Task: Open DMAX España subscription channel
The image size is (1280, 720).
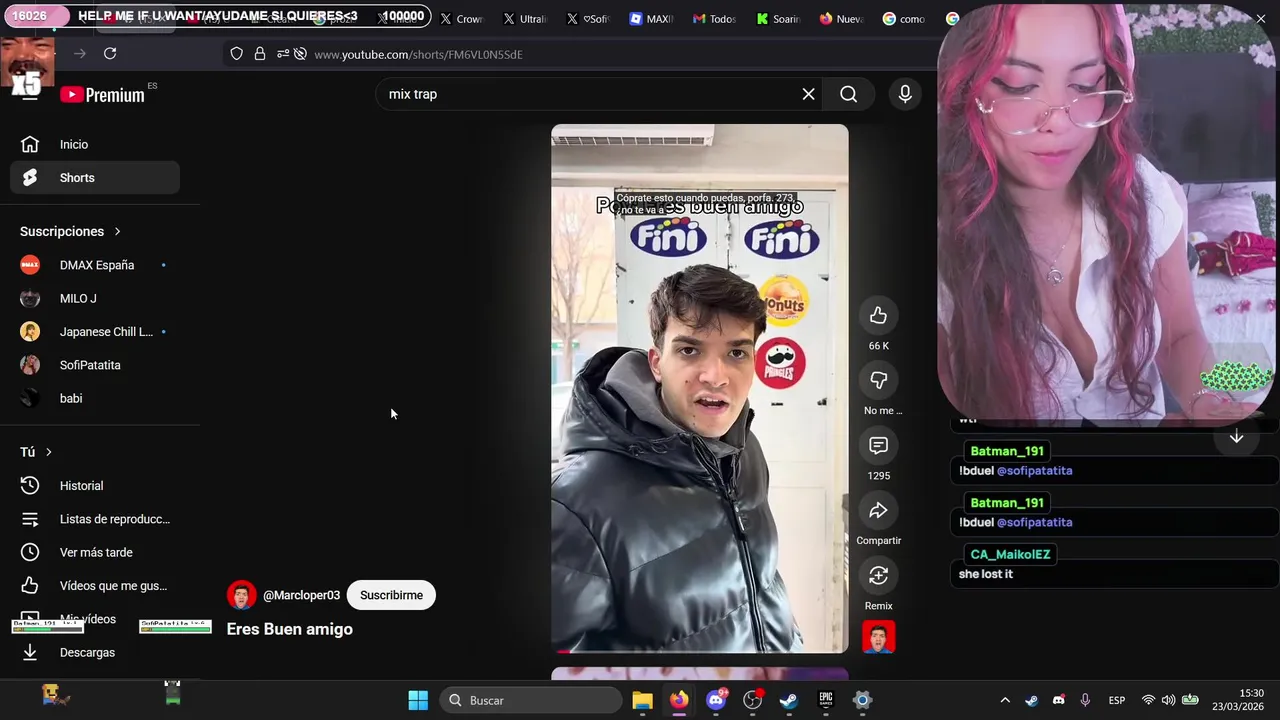Action: [95, 265]
